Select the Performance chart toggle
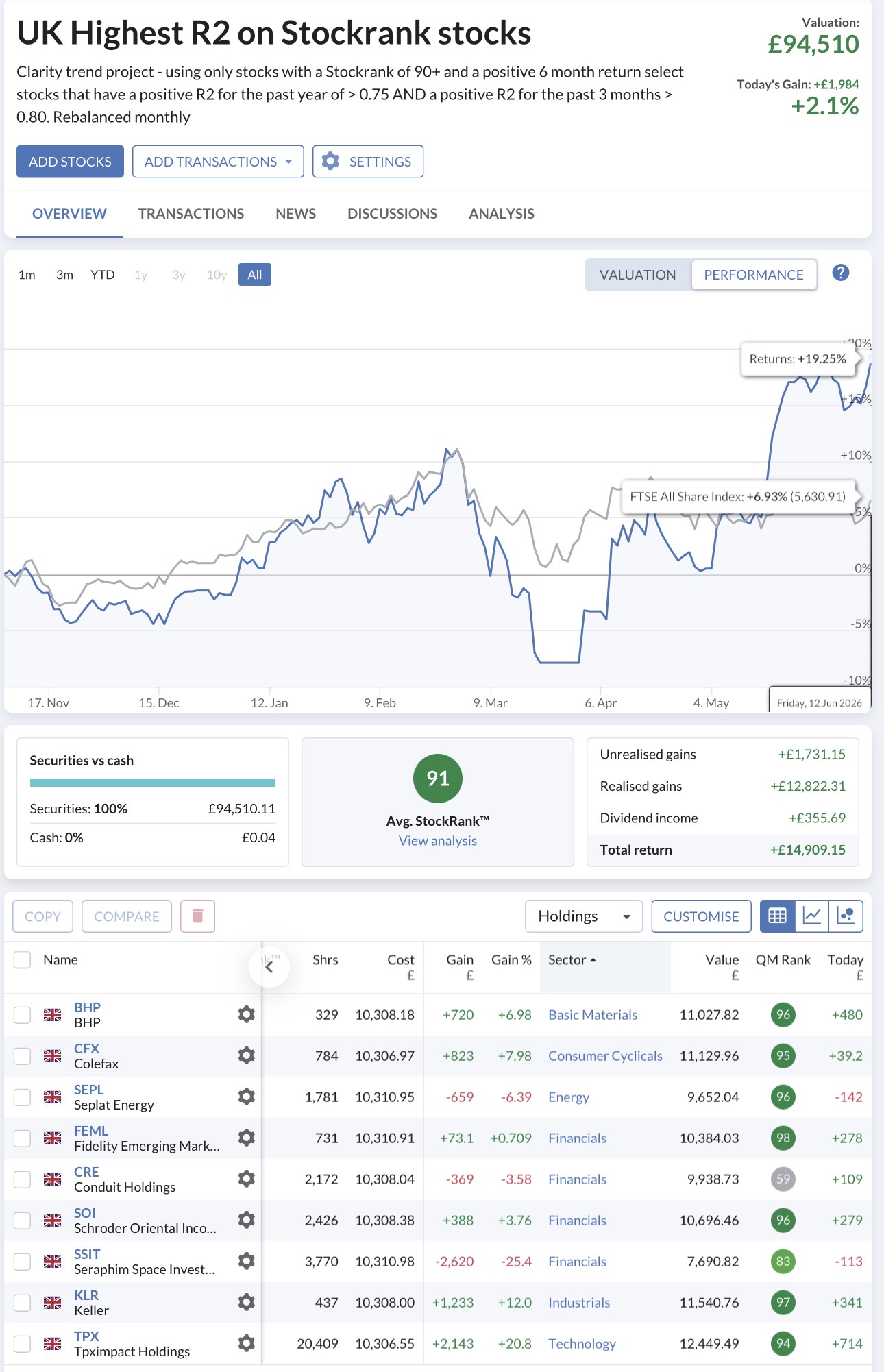Screen dimensions: 884x1372 (754, 275)
